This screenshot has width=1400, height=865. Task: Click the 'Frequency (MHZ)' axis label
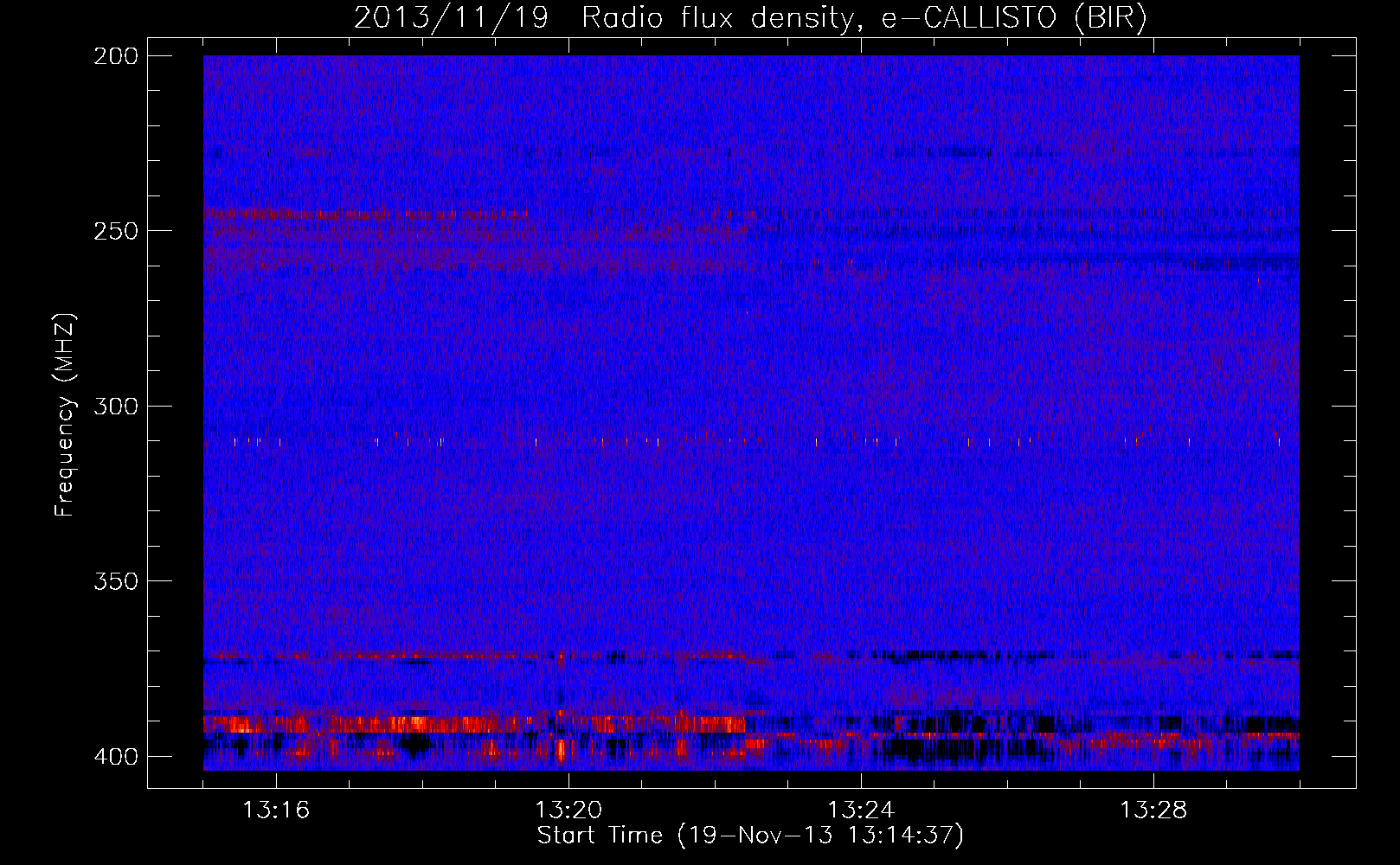coord(65,414)
